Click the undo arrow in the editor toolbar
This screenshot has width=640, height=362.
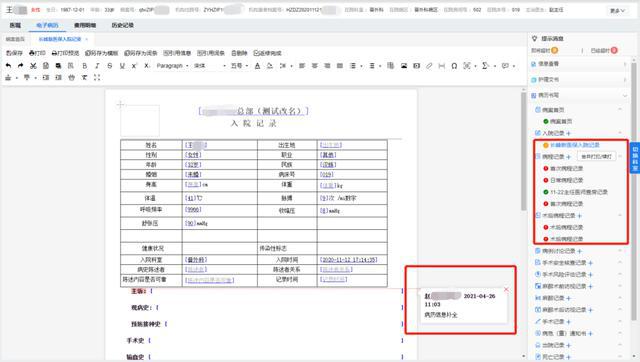(x=8, y=66)
